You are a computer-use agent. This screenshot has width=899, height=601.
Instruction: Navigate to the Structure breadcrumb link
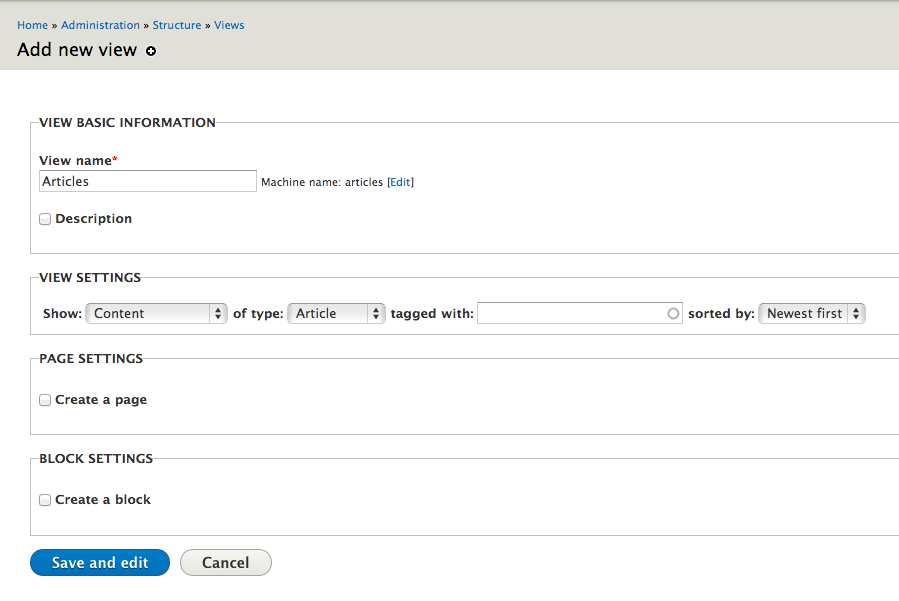coord(177,25)
